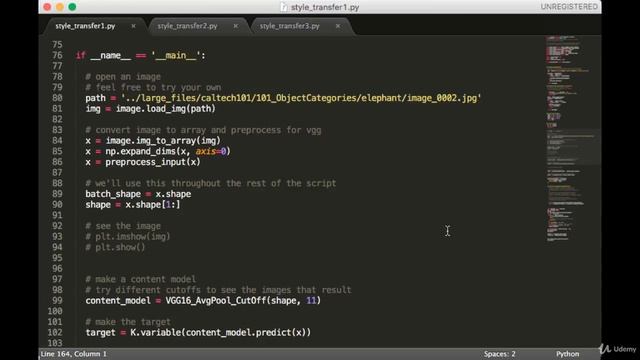Click the Line 164, Column 1 status

point(73,354)
